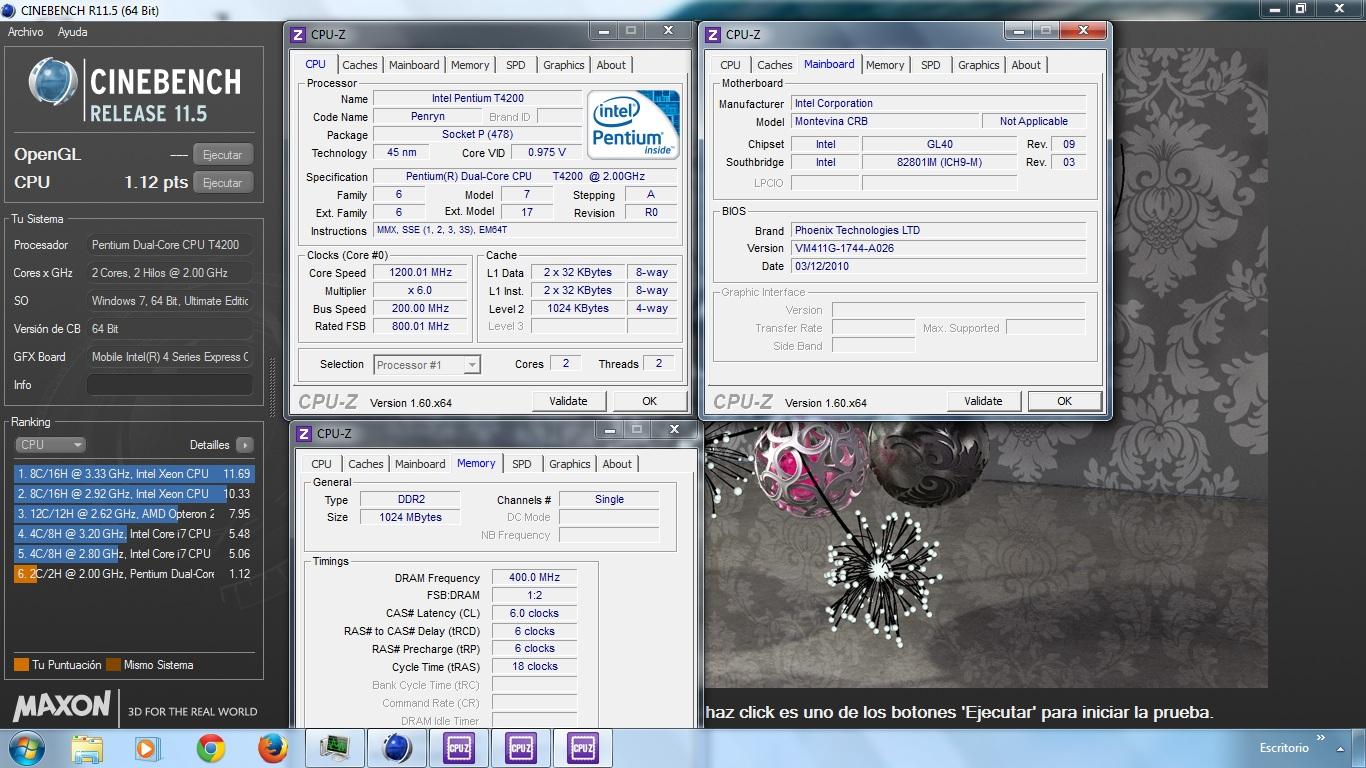Viewport: 1366px width, 768px height.
Task: Click the Z icon of the CPU-Z CPU-tab window
Action: pyautogui.click(x=298, y=34)
